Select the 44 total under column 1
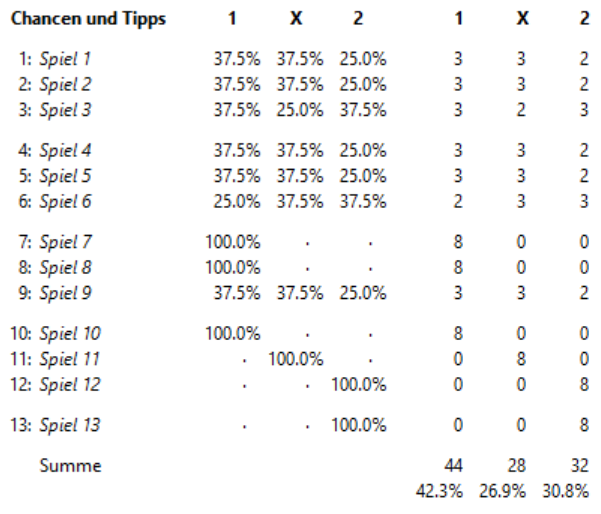The width and height of the screenshot is (601, 514). (x=453, y=466)
